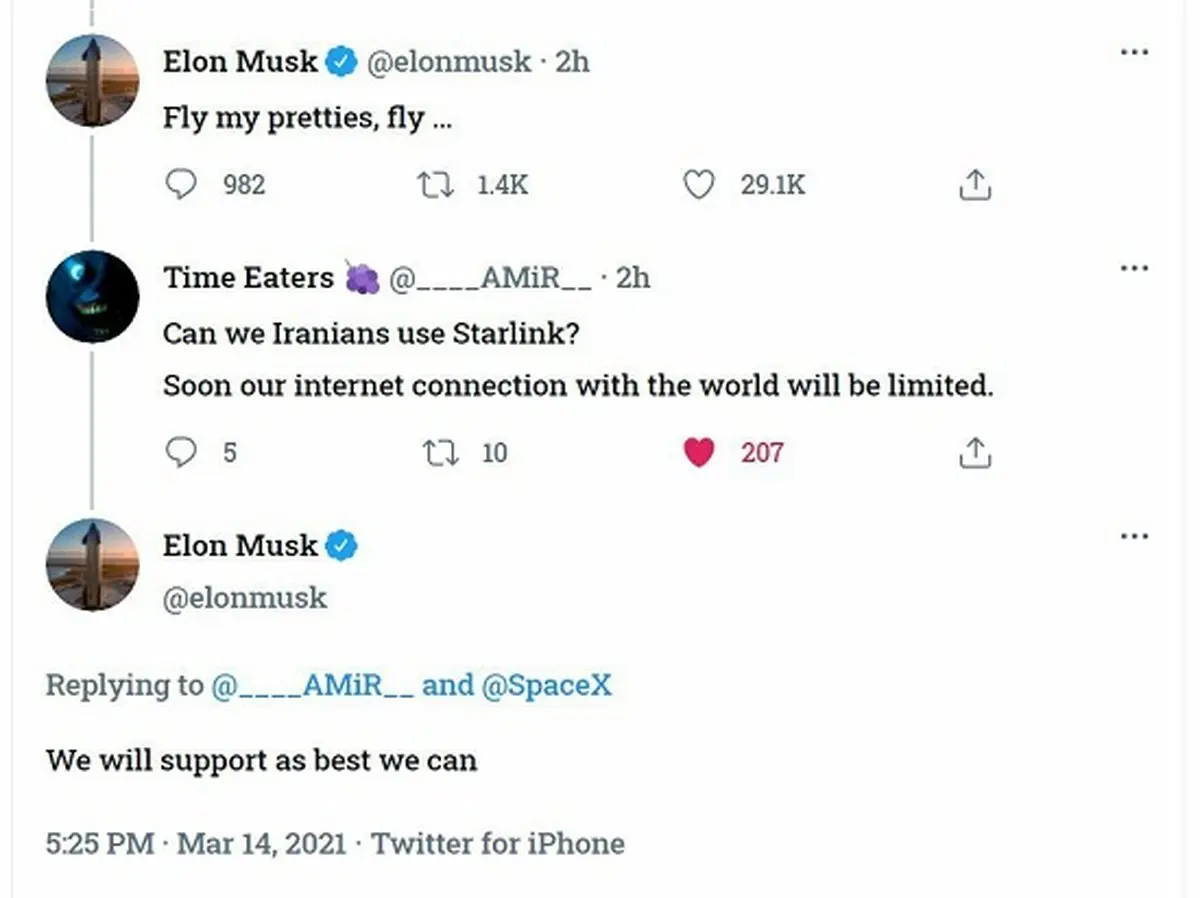Click the @____AMiR__ mention in Replying to
This screenshot has height=898, width=1200.
(311, 685)
